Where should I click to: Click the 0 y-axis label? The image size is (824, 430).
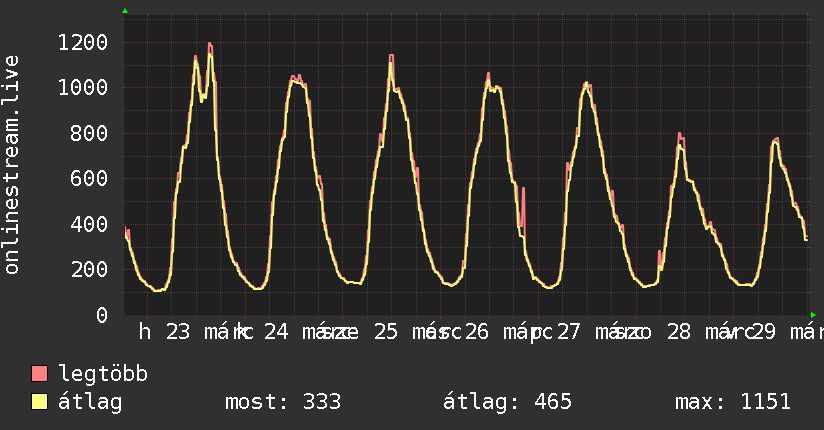pyautogui.click(x=102, y=315)
